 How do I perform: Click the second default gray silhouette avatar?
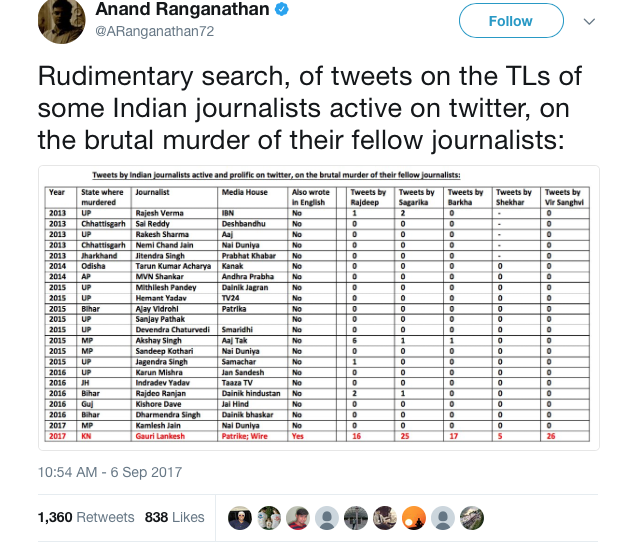(x=443, y=517)
